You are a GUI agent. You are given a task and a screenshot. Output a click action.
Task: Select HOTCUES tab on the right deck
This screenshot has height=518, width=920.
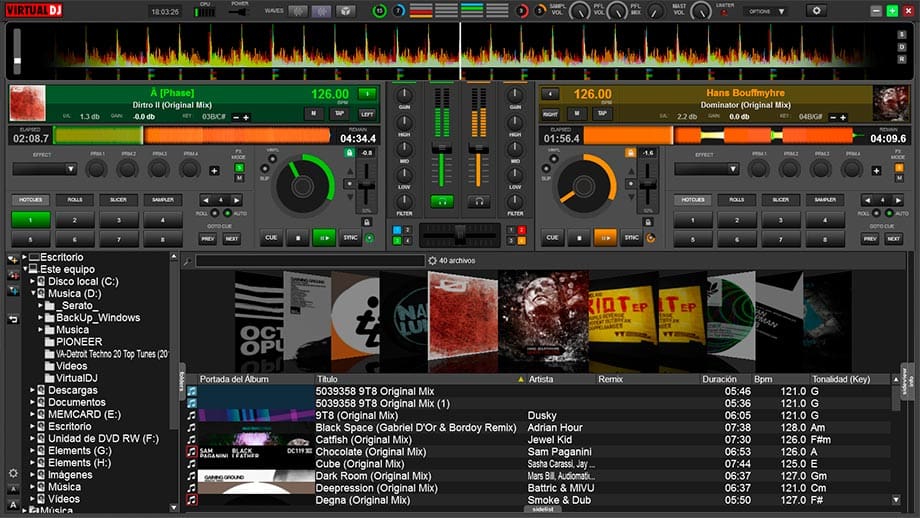click(x=693, y=200)
